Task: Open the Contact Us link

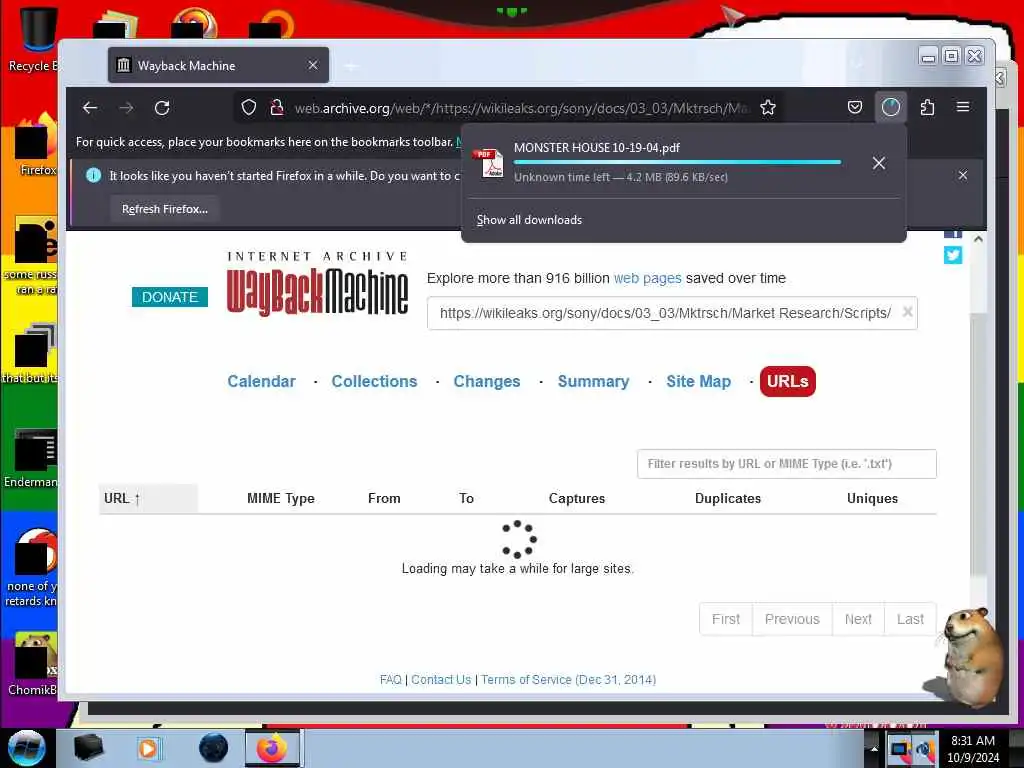Action: tap(441, 680)
